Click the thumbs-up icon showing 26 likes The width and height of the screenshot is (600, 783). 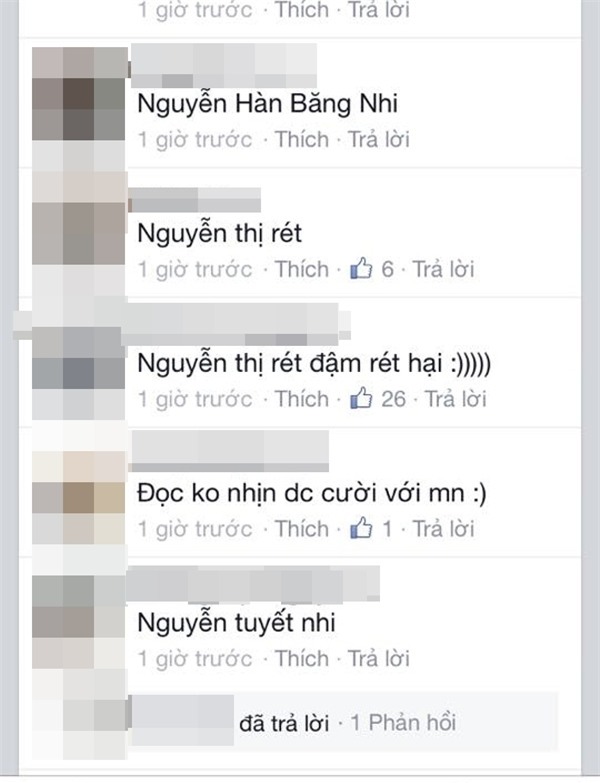point(361,398)
